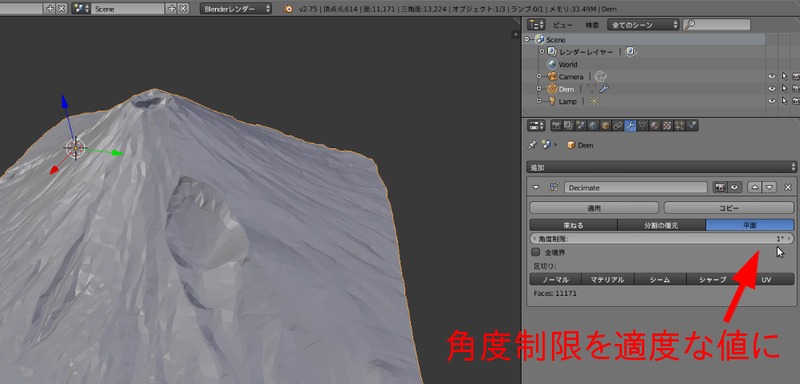Image resolution: width=800 pixels, height=384 pixels.
Task: Click the コピー copy modifier button
Action: pos(729,208)
